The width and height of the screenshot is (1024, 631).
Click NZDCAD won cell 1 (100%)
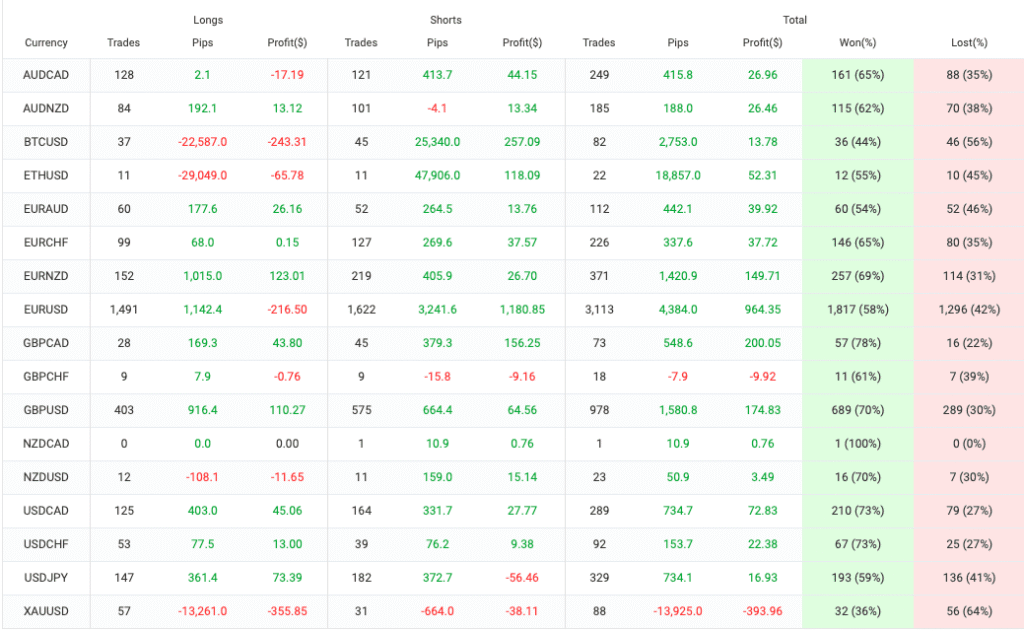(x=856, y=444)
